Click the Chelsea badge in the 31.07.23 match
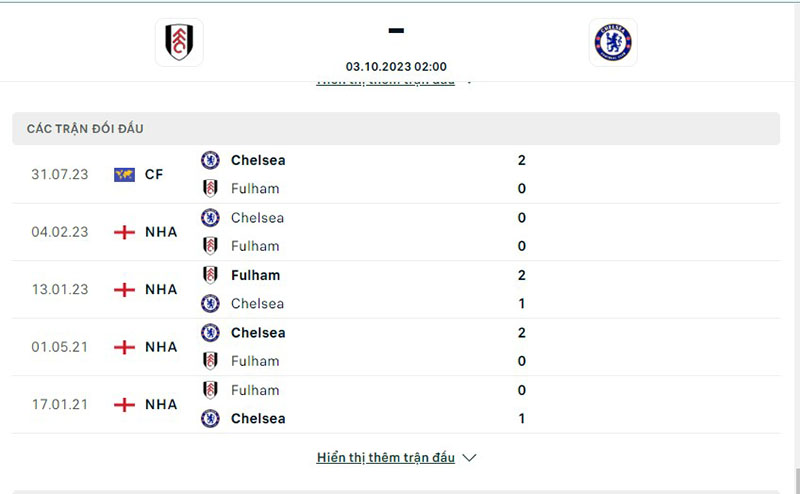 210,160
